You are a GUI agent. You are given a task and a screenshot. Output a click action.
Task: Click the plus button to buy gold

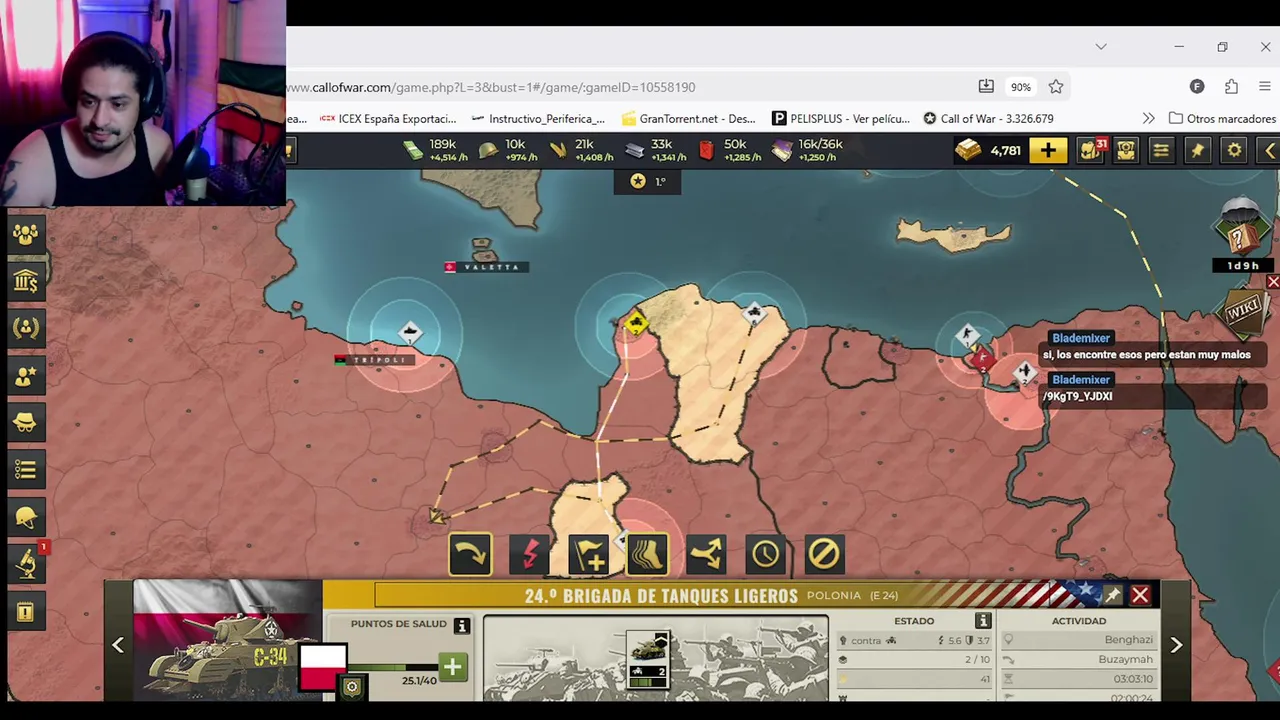pyautogui.click(x=1047, y=151)
